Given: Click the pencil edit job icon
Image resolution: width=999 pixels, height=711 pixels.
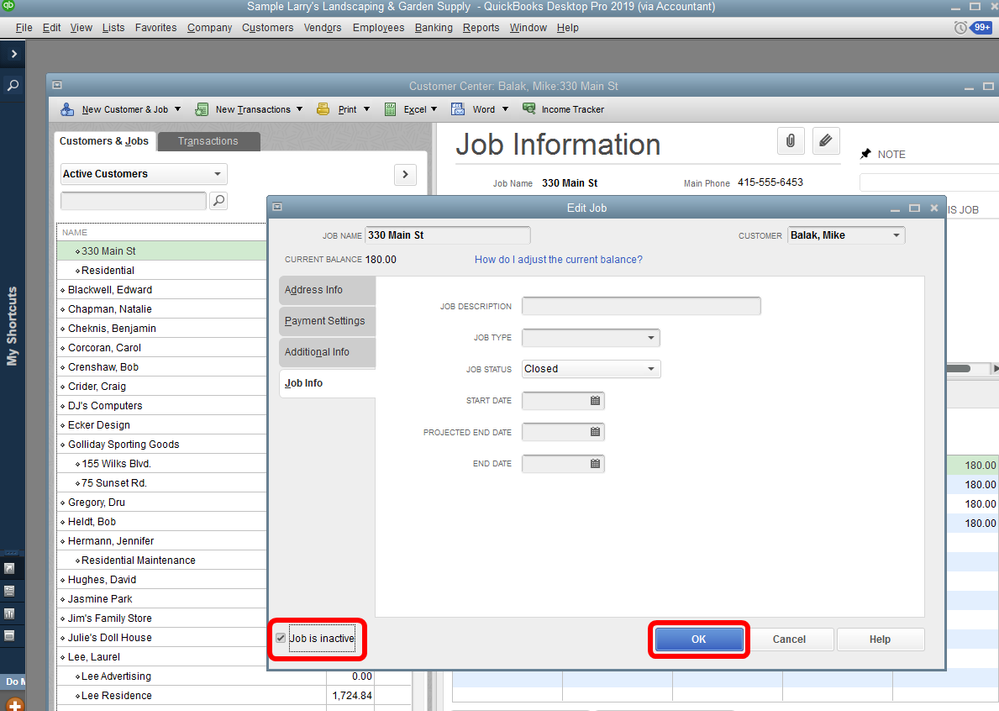Looking at the screenshot, I should pos(826,141).
